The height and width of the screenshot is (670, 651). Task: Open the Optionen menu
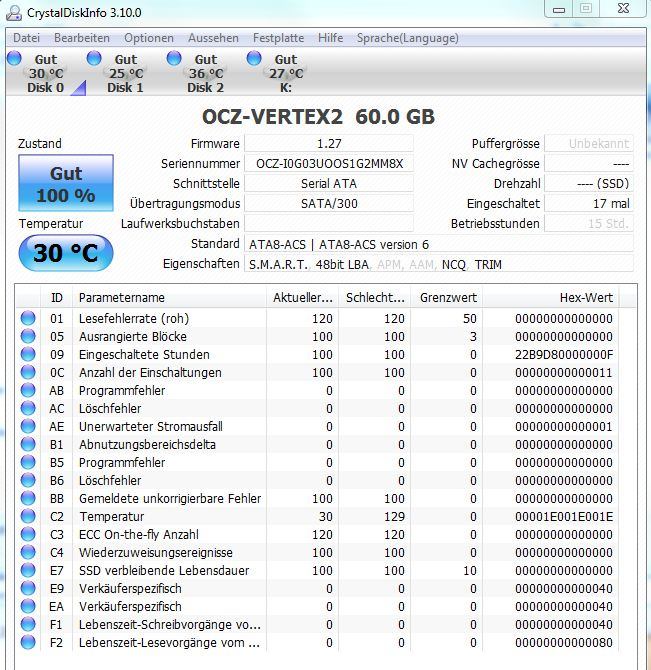[149, 38]
